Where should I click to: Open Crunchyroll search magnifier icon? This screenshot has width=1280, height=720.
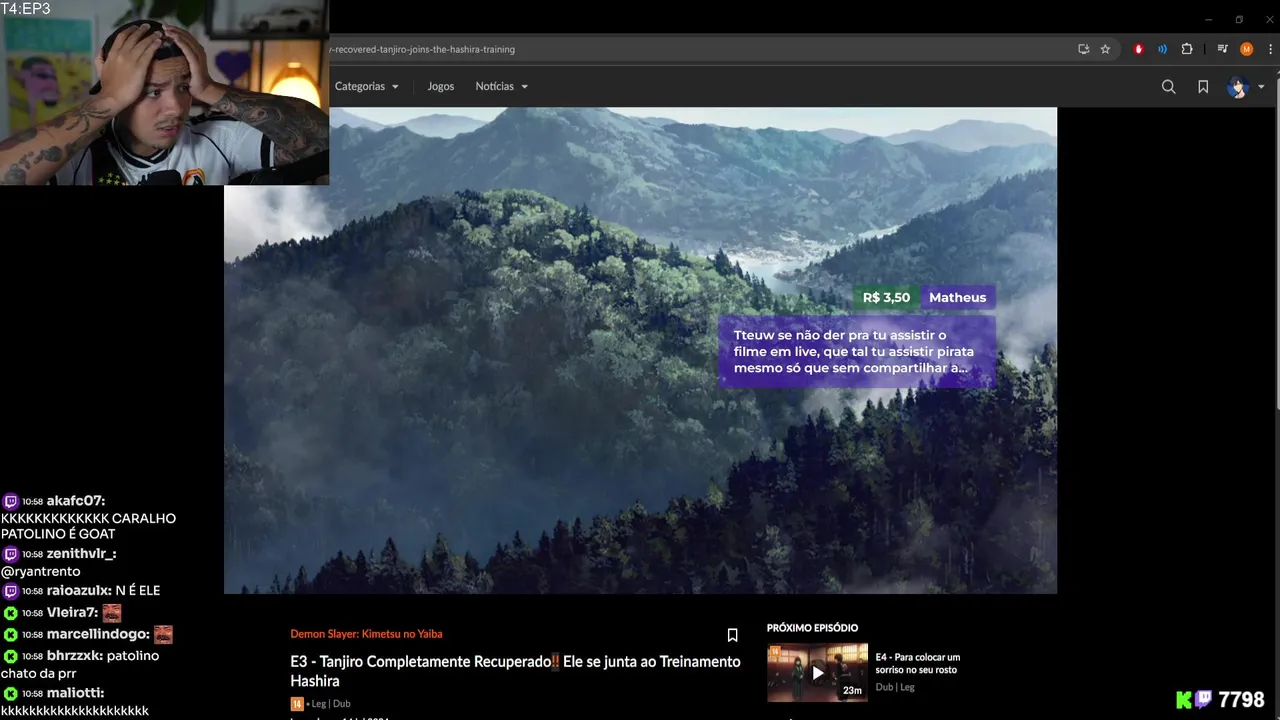click(1168, 87)
